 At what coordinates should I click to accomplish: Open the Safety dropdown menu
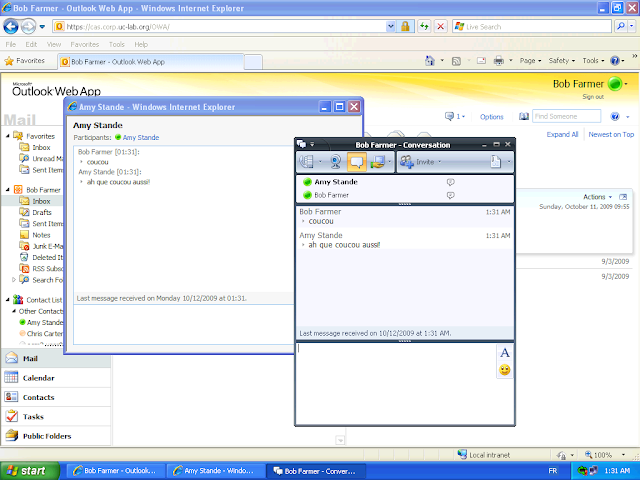pos(562,61)
